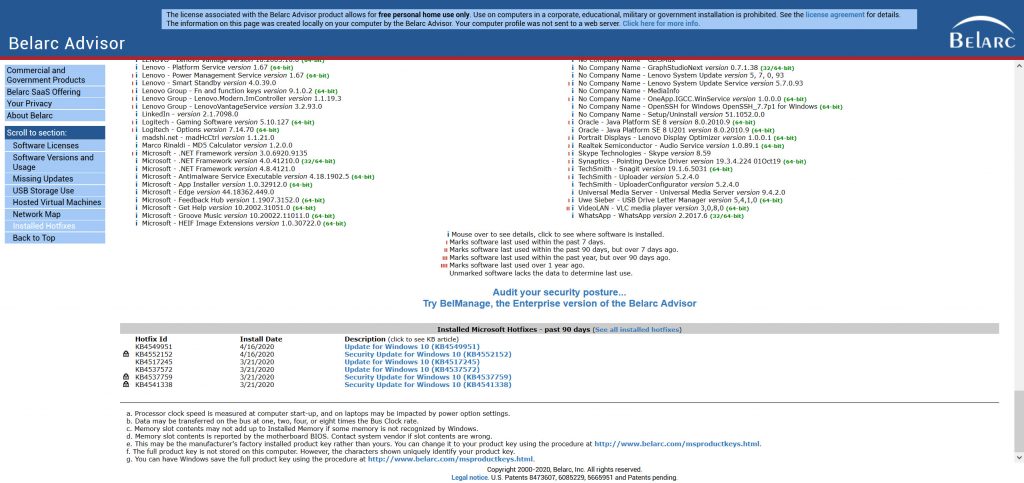Viewport: 1024px width, 483px height.
Task: Open Update for Windows 10 KB4537572 article
Action: (x=412, y=369)
